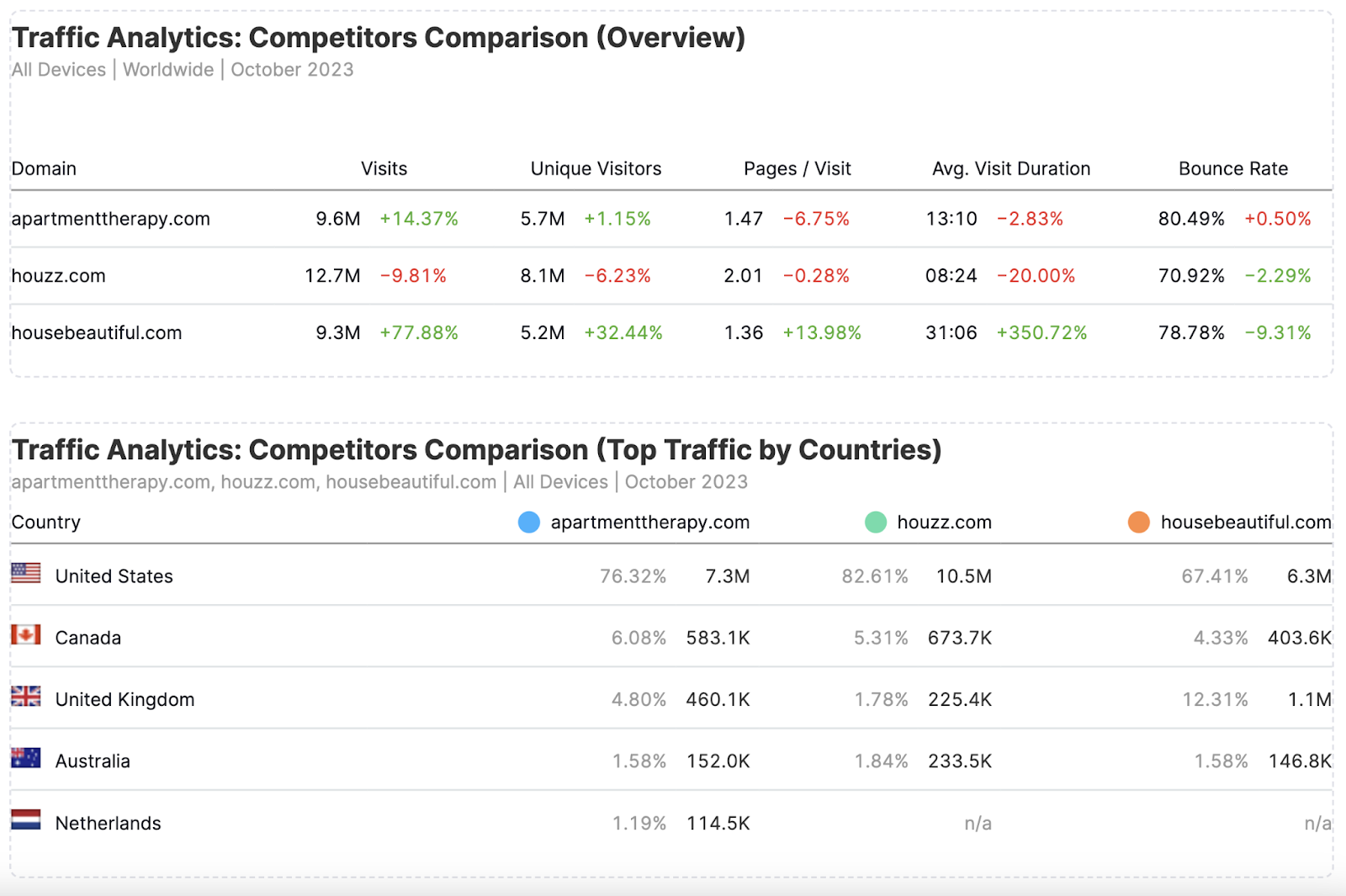Click the −2.29% bounce rate change

click(1278, 276)
